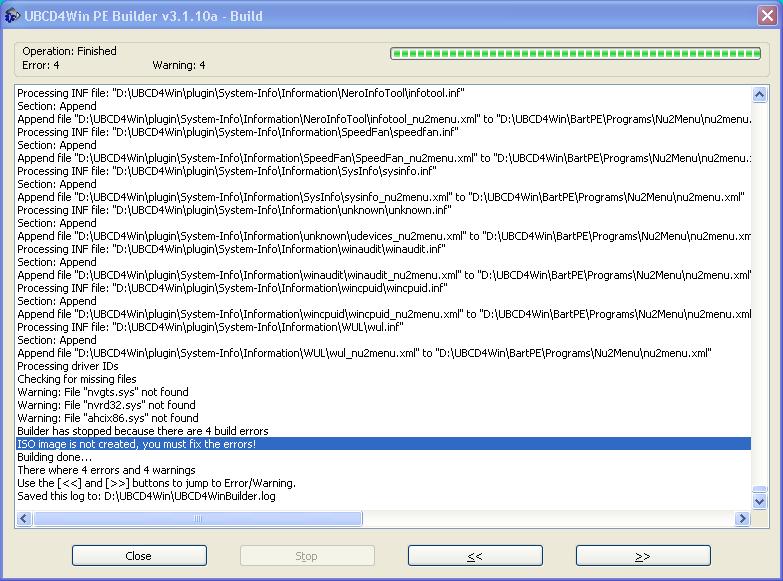Click the green build progress bar

point(575,53)
